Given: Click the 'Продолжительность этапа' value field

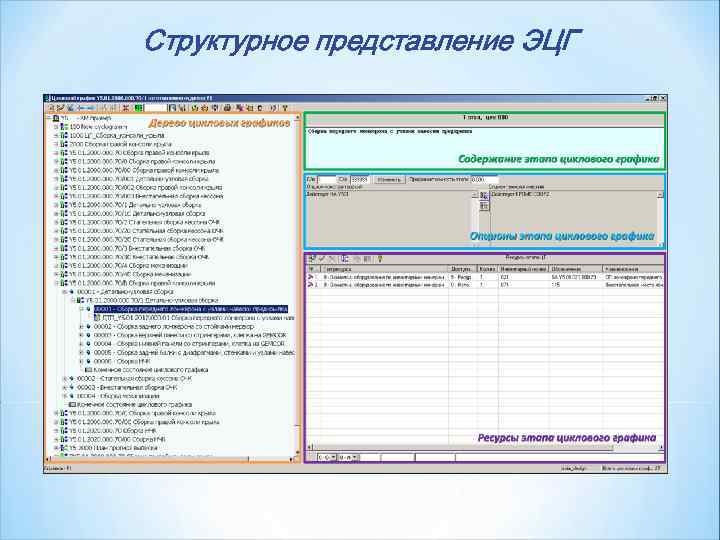Looking at the screenshot, I should click(x=484, y=180).
